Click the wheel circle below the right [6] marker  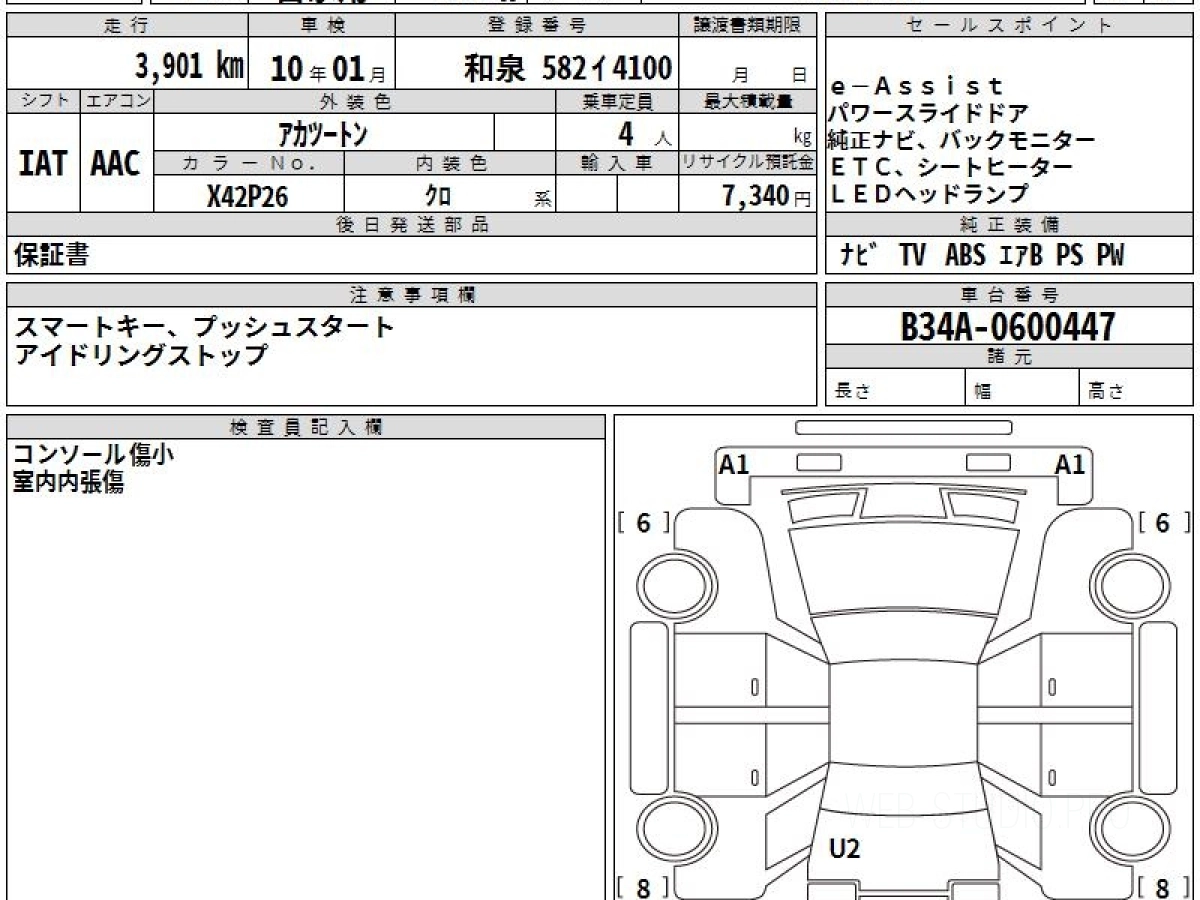(x=1126, y=581)
